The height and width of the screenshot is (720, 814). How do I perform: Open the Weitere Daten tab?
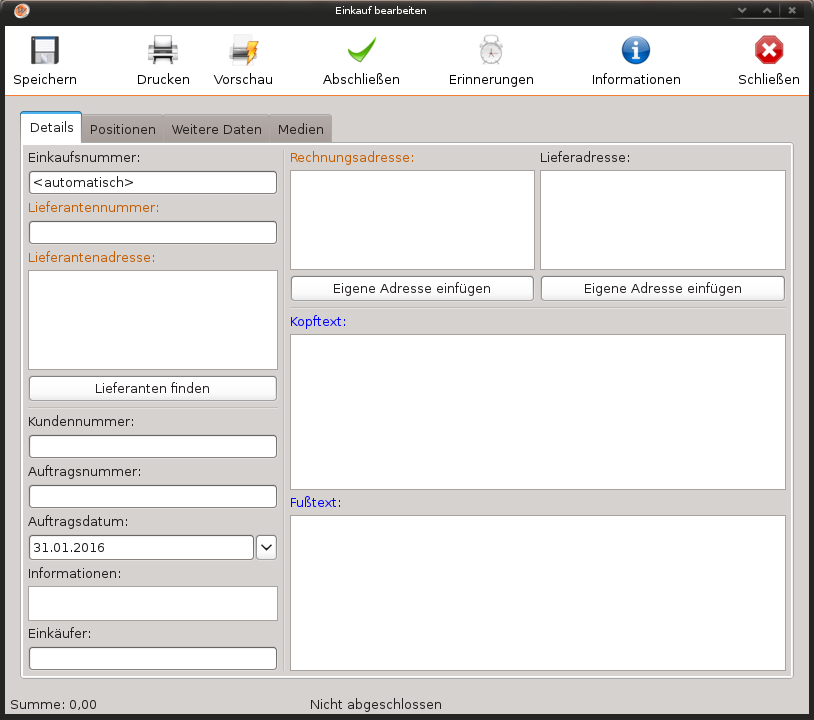[216, 129]
